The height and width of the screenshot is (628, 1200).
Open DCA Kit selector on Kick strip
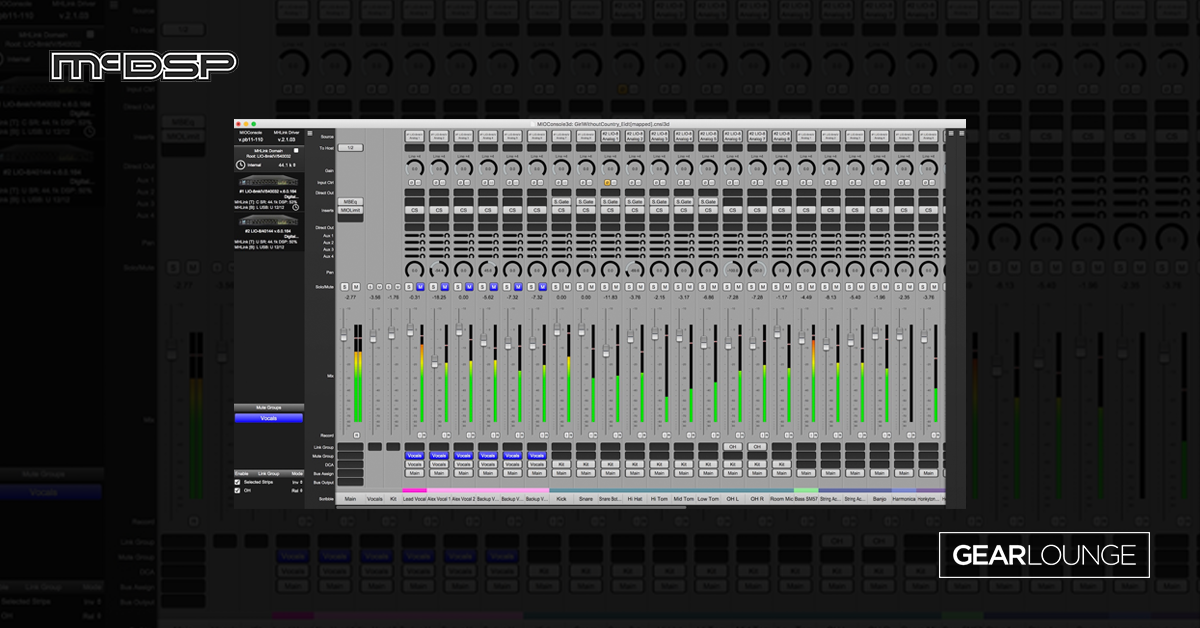561,464
